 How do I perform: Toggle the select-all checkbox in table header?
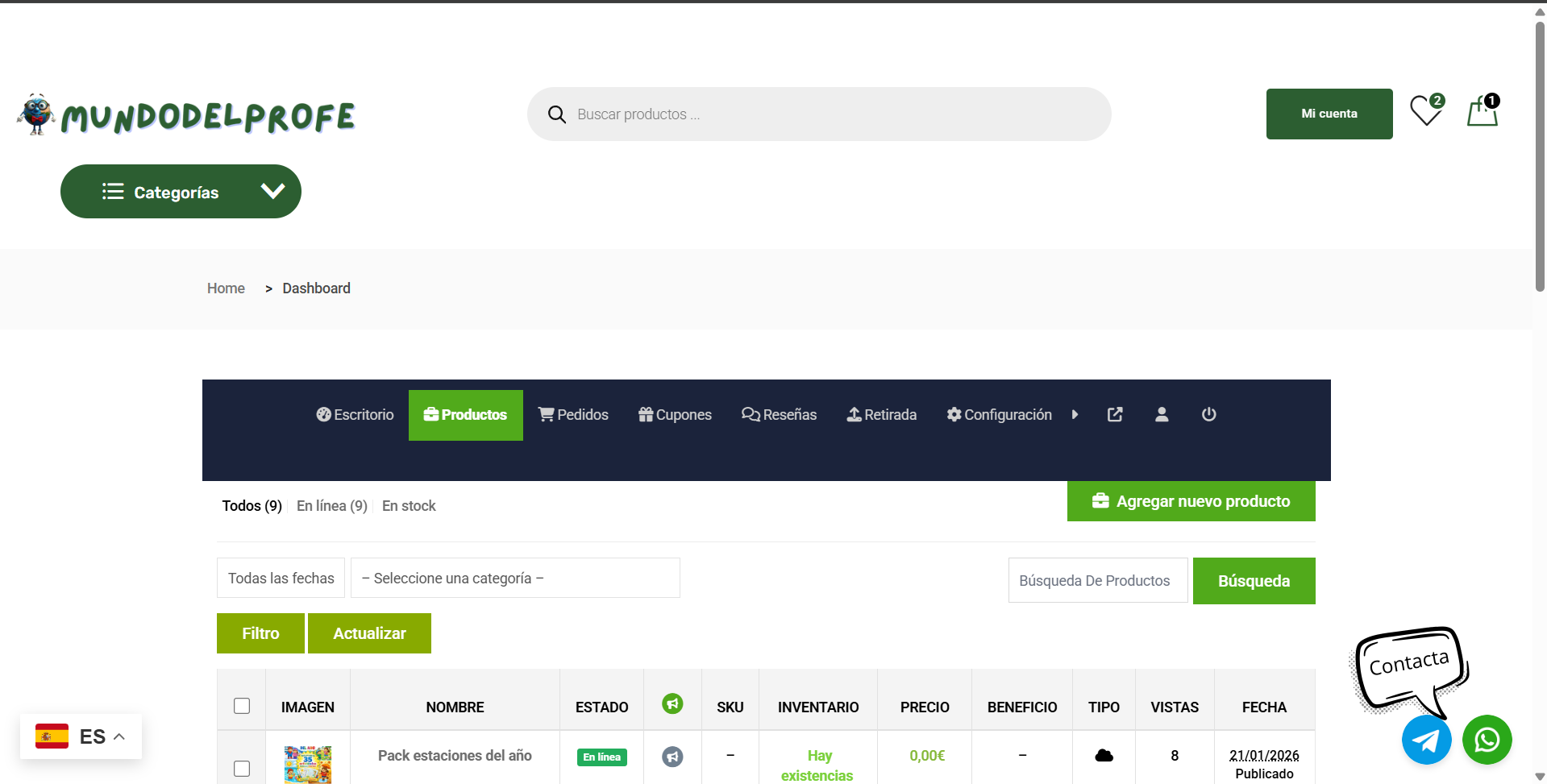tap(242, 706)
